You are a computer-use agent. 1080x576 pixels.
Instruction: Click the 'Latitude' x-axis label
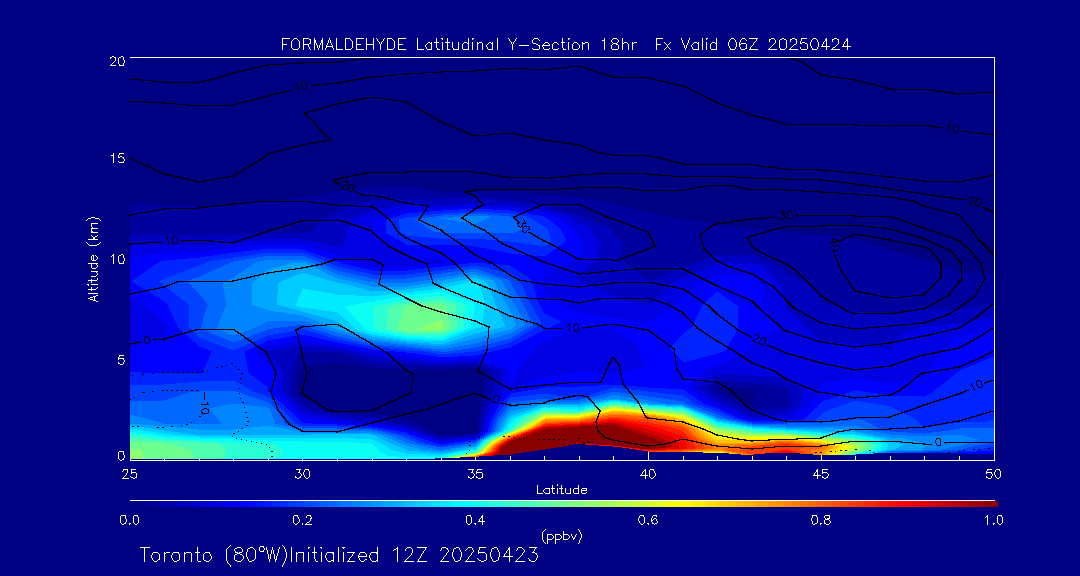click(561, 490)
